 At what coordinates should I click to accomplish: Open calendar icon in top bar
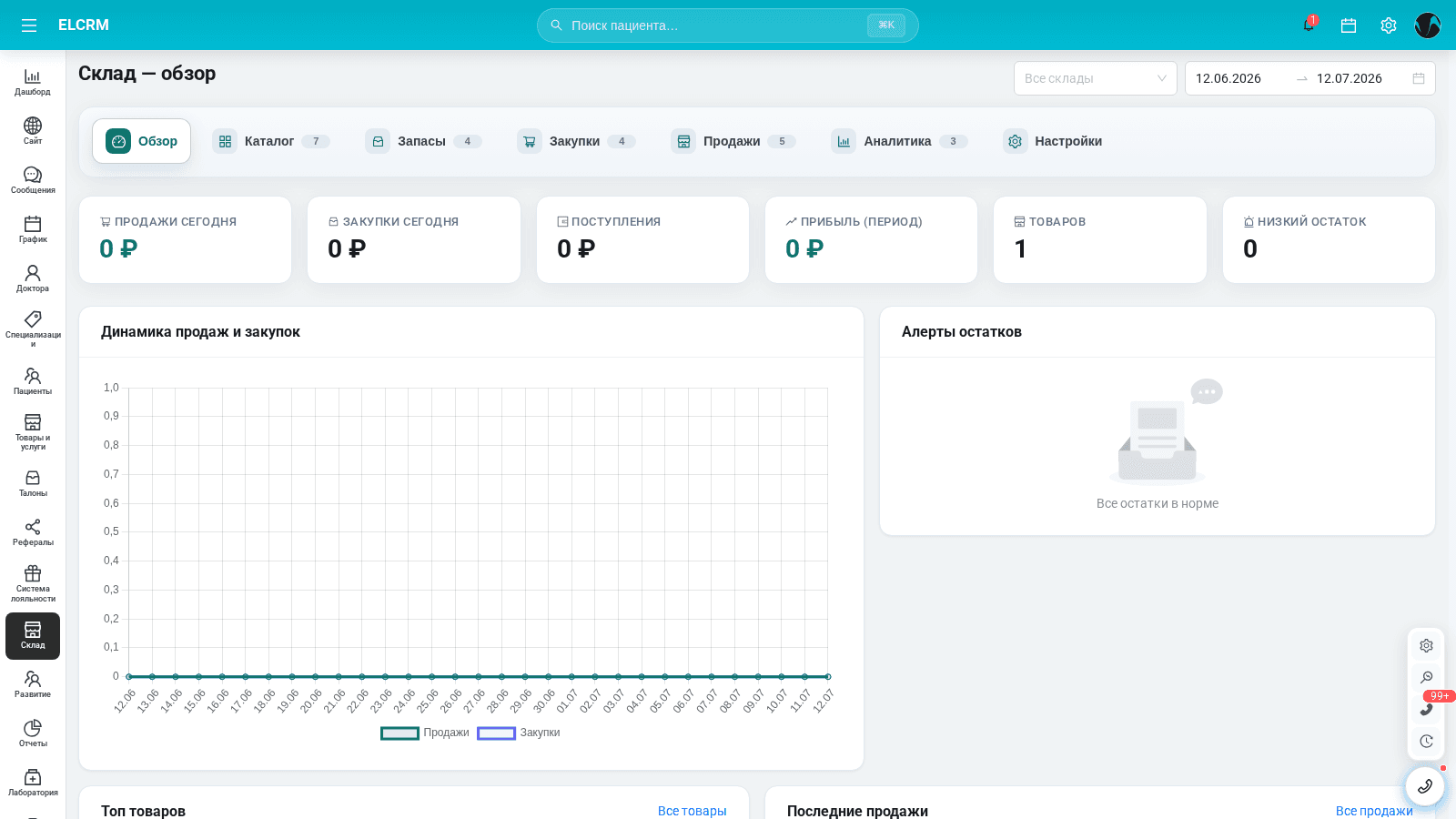tap(1349, 25)
